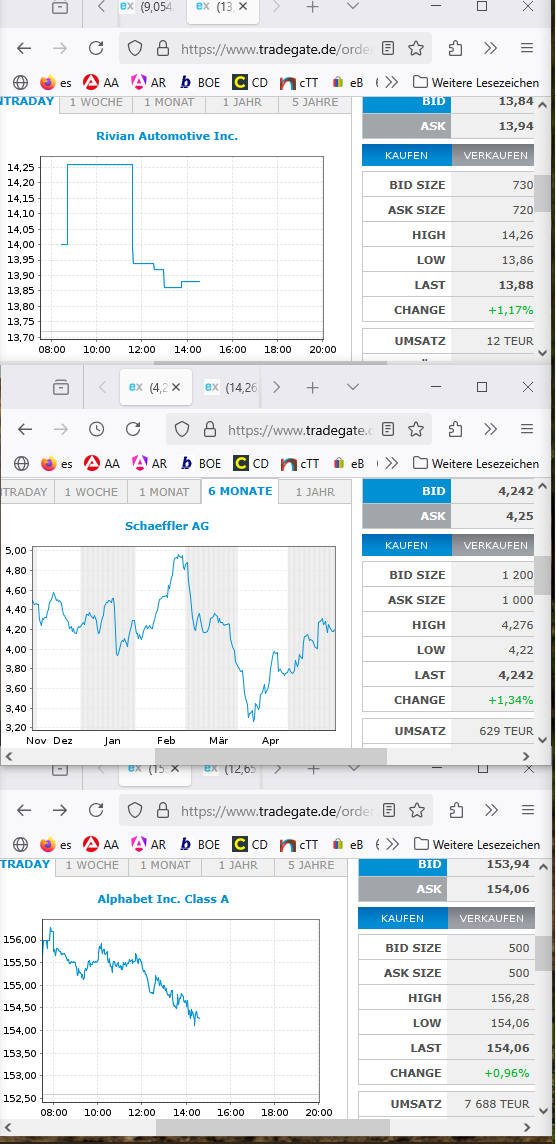This screenshot has height=1144, width=556.
Task: Switch to the (14,26 browser tab
Action: 230,387
